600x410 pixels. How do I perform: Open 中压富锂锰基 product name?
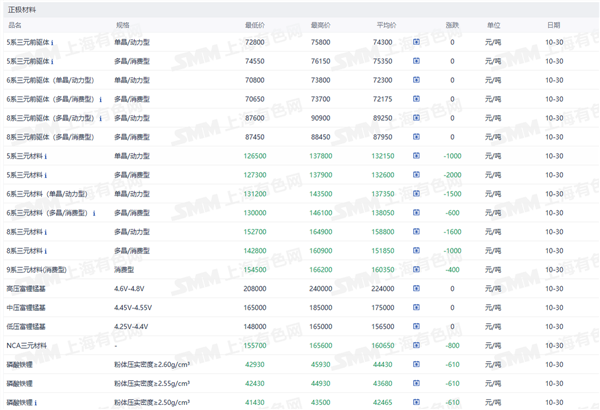pos(26,308)
